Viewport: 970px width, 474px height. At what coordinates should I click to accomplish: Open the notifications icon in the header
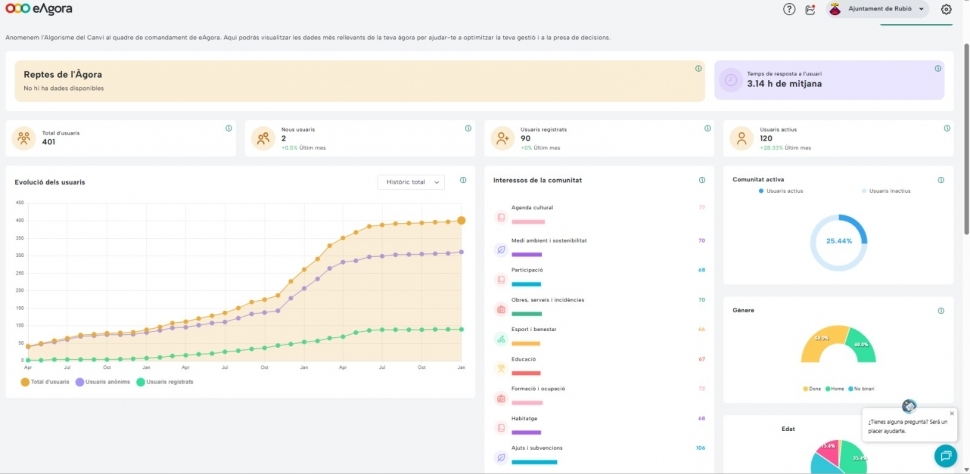[x=810, y=9]
